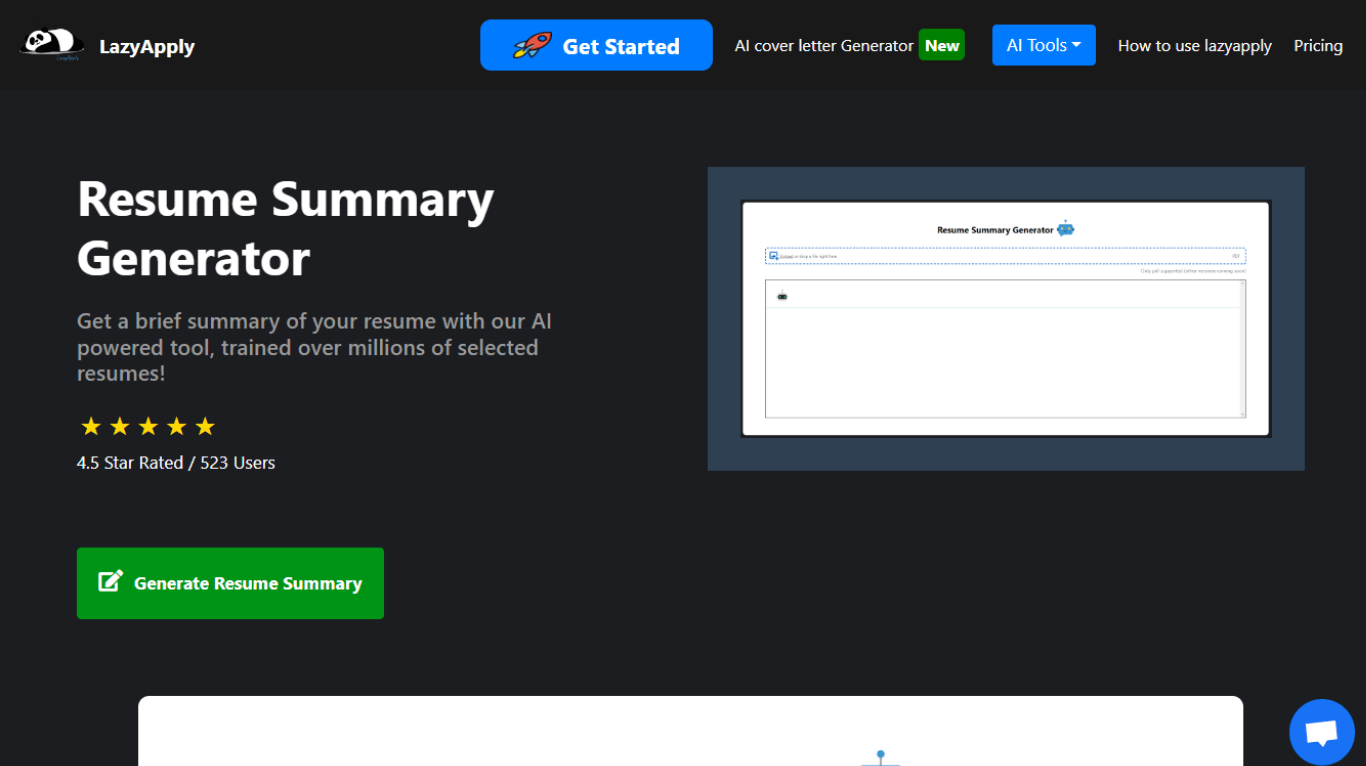Viewport: 1366px width, 766px height.
Task: Click the first rating star
Action: pos(91,427)
